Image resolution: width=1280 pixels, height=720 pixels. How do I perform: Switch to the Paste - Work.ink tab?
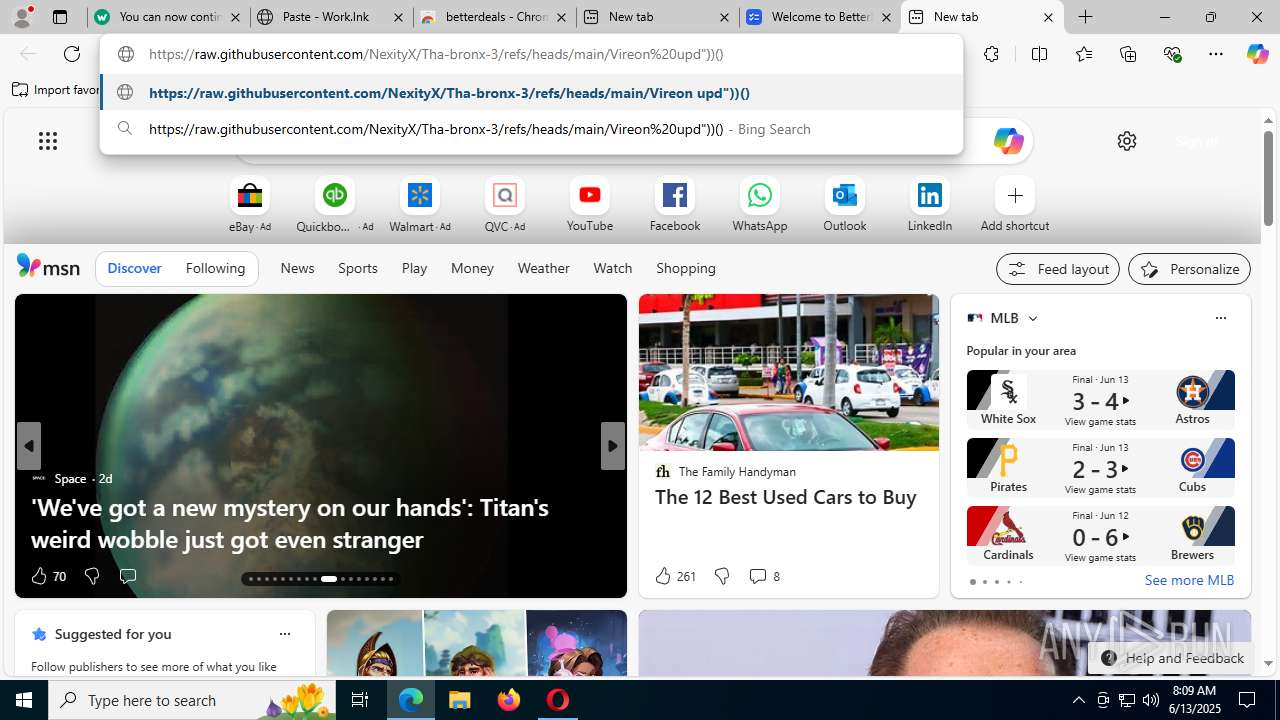[330, 17]
